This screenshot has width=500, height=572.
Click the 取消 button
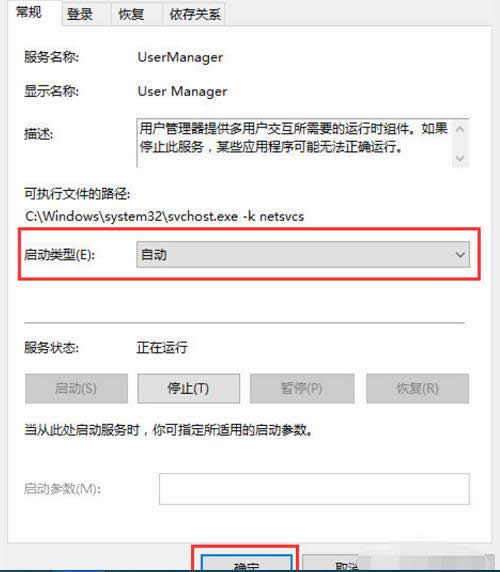point(346,565)
